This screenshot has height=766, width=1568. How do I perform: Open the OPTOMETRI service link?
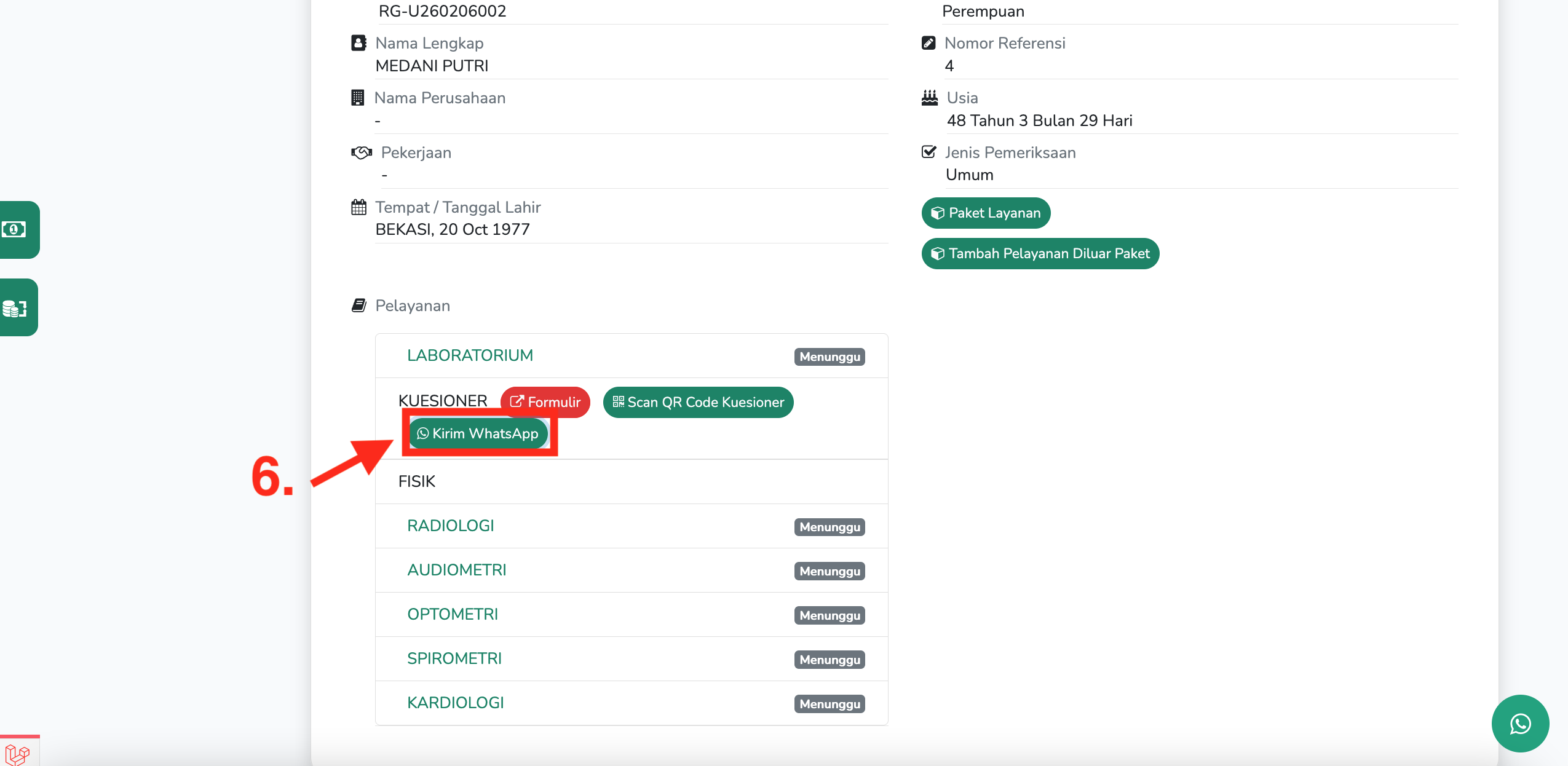click(x=452, y=614)
